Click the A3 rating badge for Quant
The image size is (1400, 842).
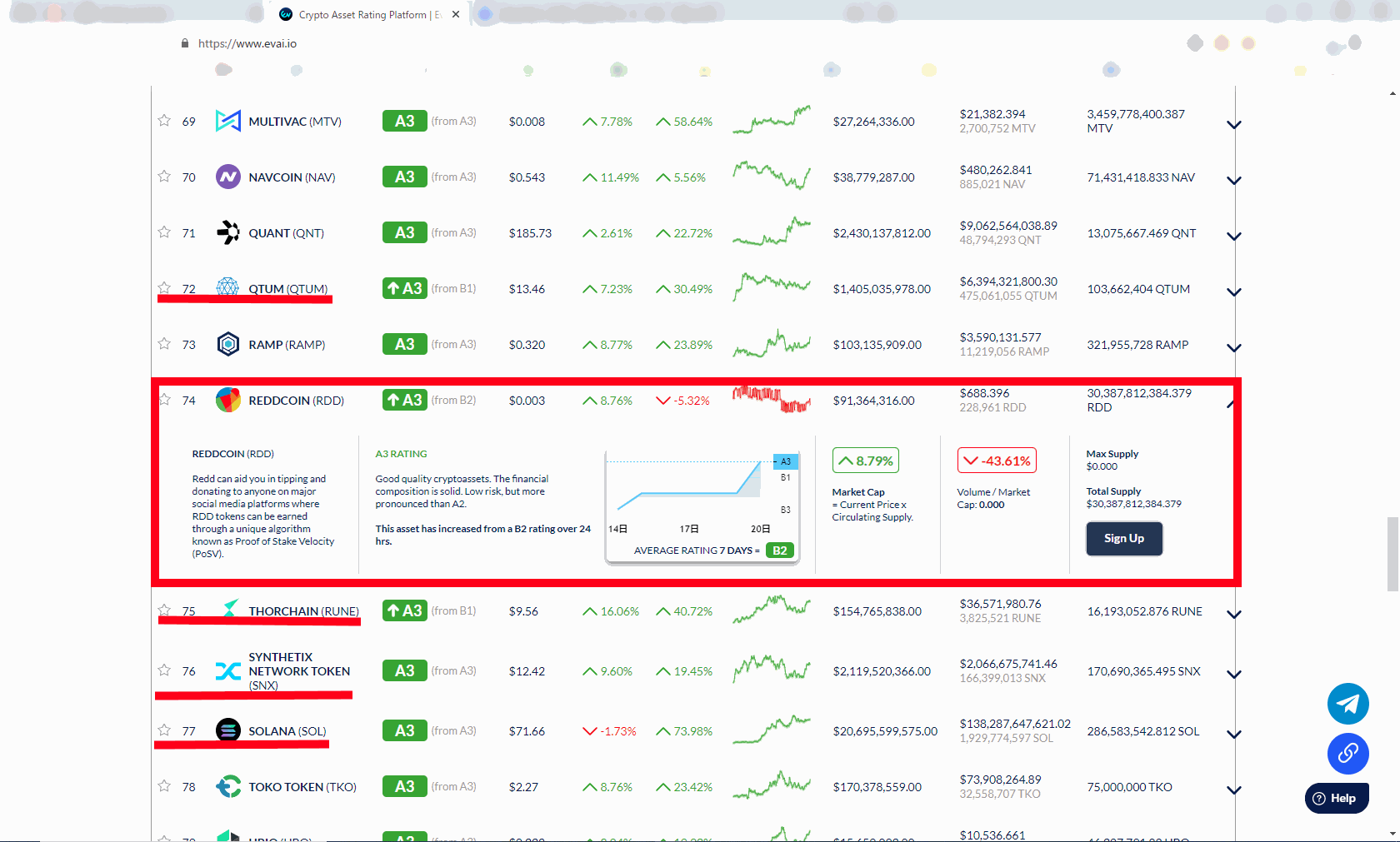tap(405, 233)
